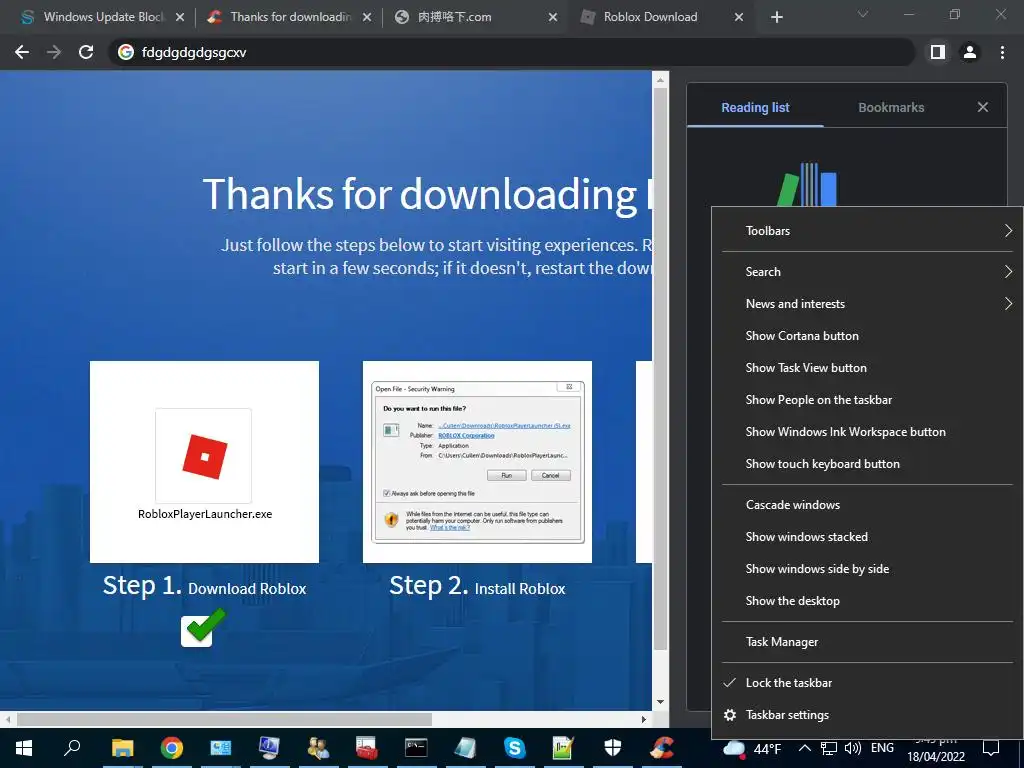Click the Step 2 security warning thumbnail

[x=477, y=462]
